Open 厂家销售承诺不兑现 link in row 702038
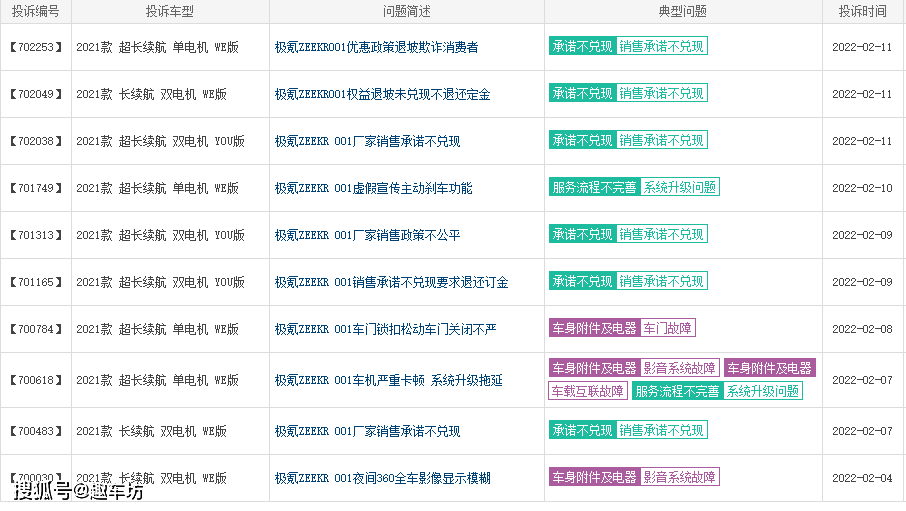The image size is (906, 511). tap(367, 141)
